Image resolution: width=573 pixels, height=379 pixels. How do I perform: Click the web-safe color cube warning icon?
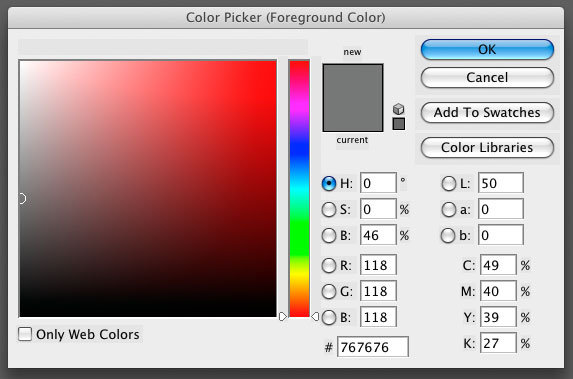pos(398,109)
